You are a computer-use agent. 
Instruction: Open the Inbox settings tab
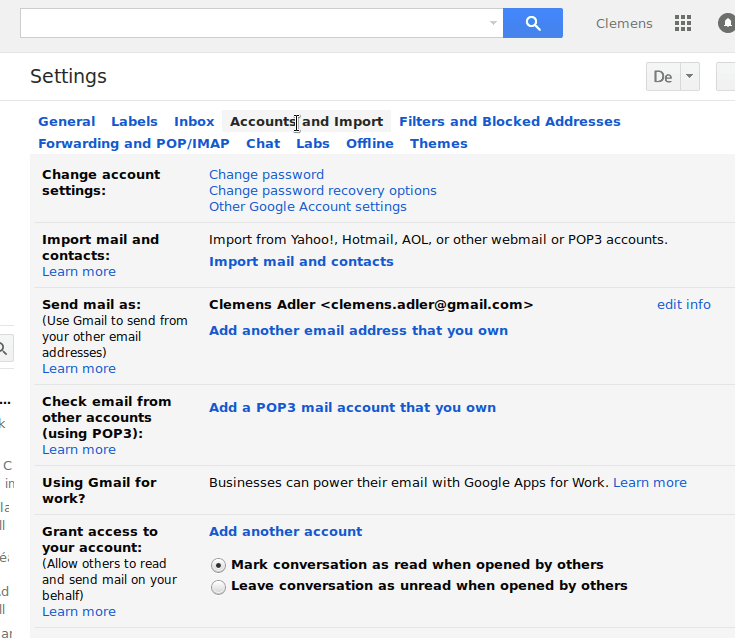tap(194, 121)
